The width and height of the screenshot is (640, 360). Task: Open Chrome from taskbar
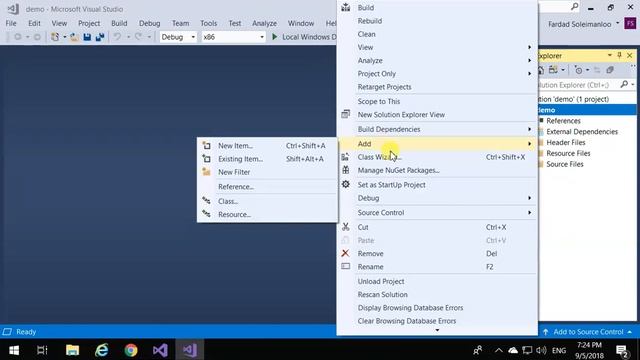(x=131, y=350)
